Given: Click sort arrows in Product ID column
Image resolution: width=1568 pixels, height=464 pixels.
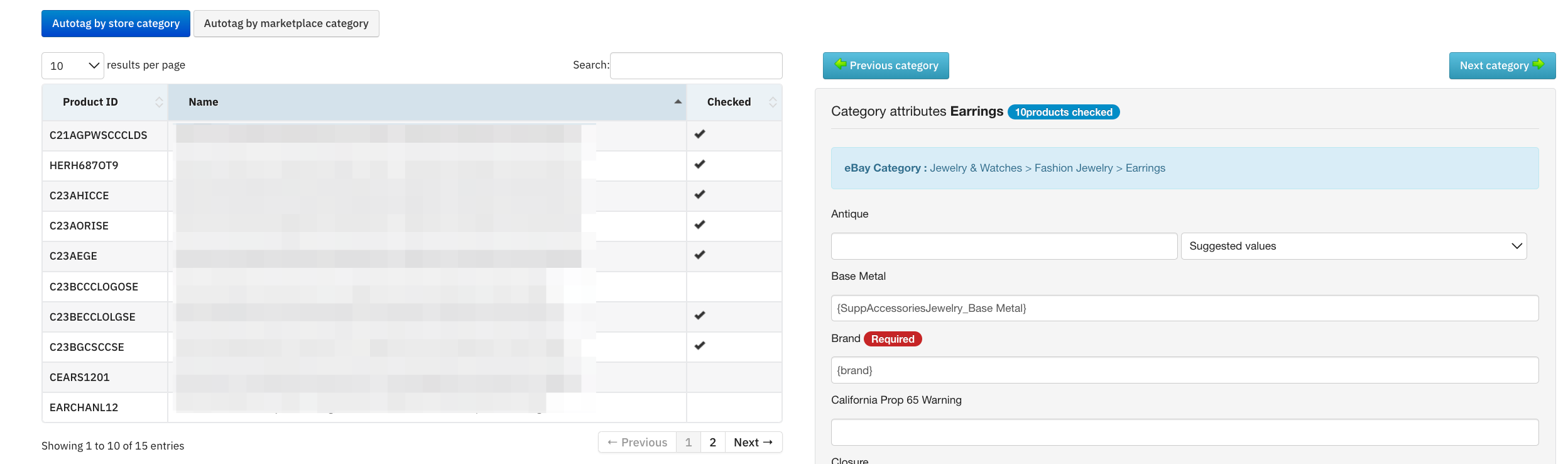Looking at the screenshot, I should point(159,102).
